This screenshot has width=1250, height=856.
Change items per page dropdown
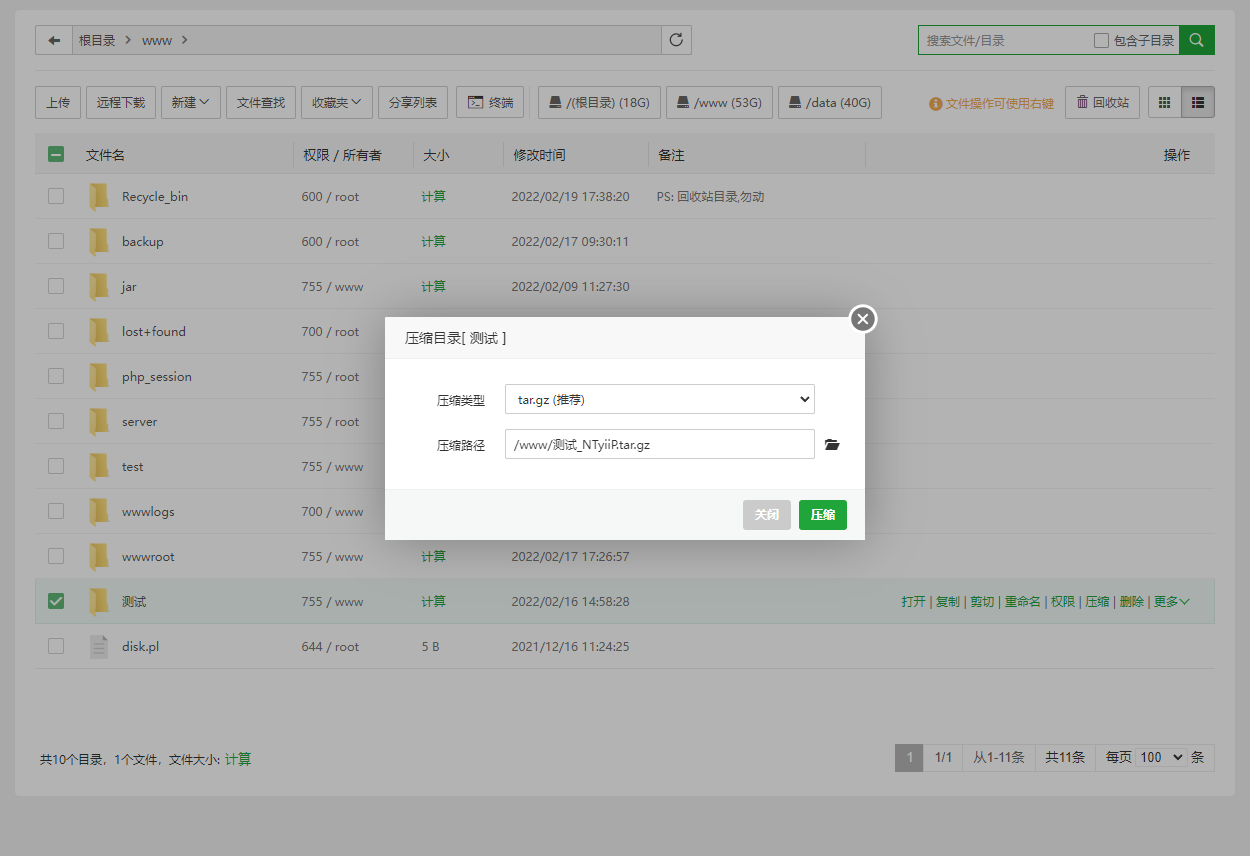(x=1161, y=757)
